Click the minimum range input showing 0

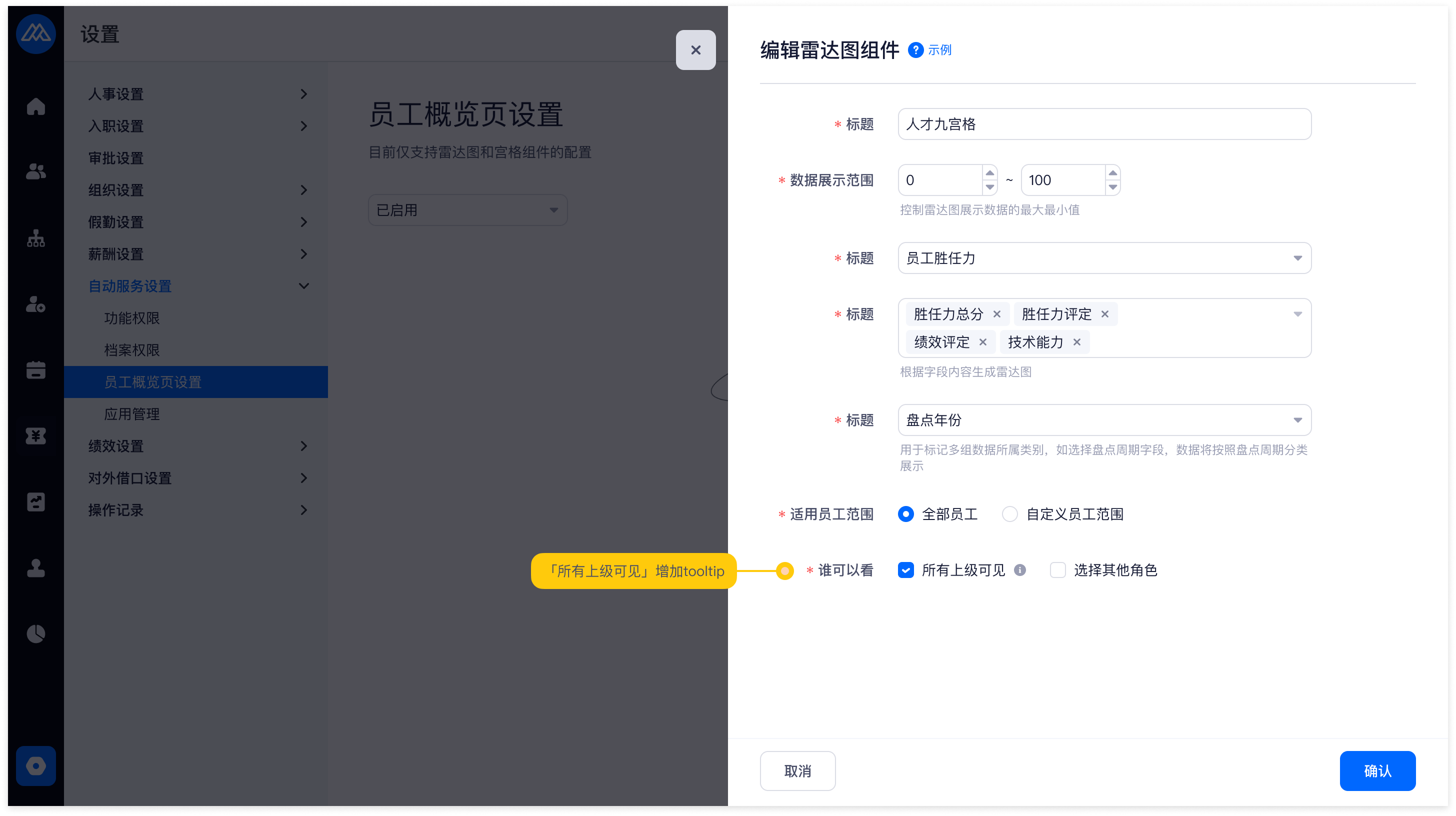(940, 180)
